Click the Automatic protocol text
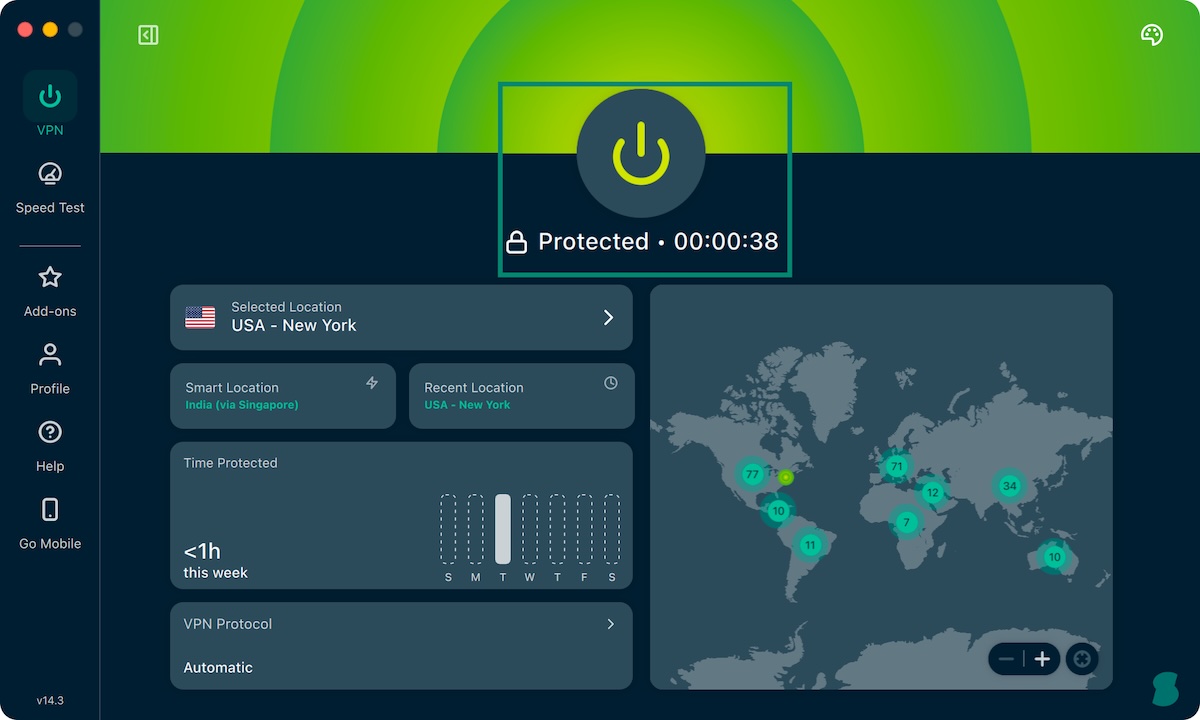 [218, 668]
